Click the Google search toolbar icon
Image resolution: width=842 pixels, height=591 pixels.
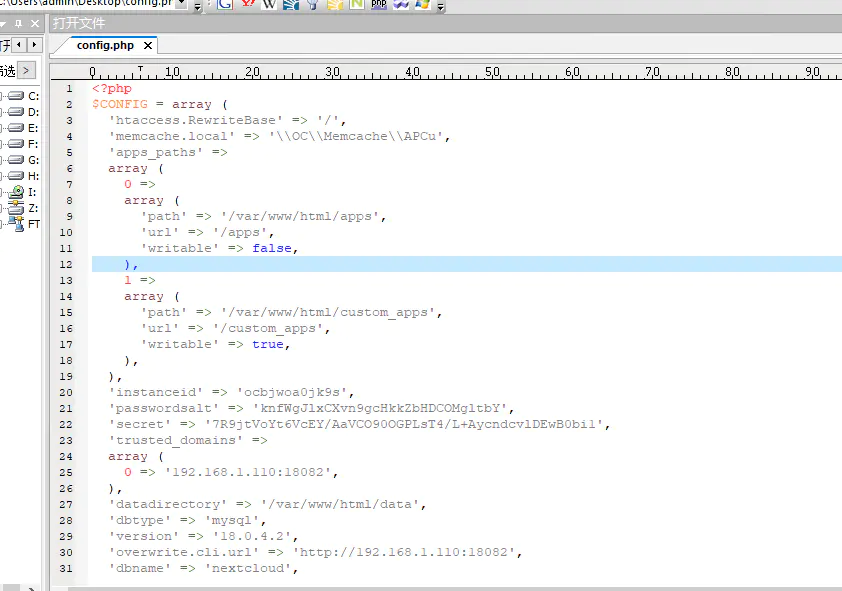225,4
